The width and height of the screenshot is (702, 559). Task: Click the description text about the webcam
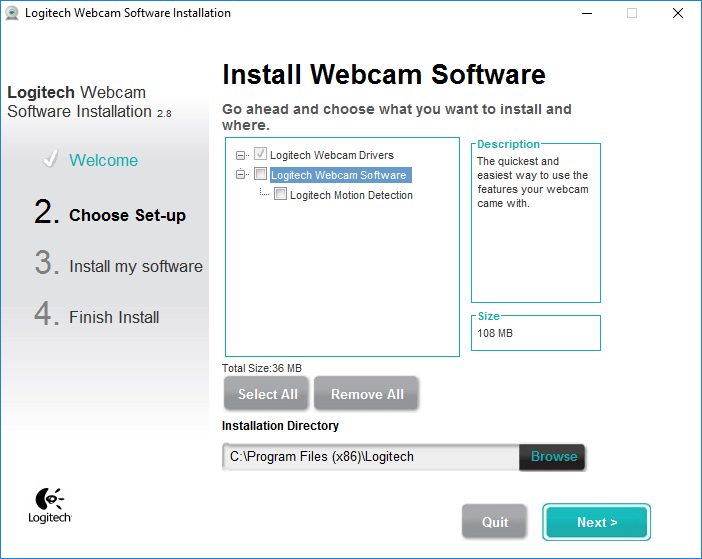tap(532, 182)
